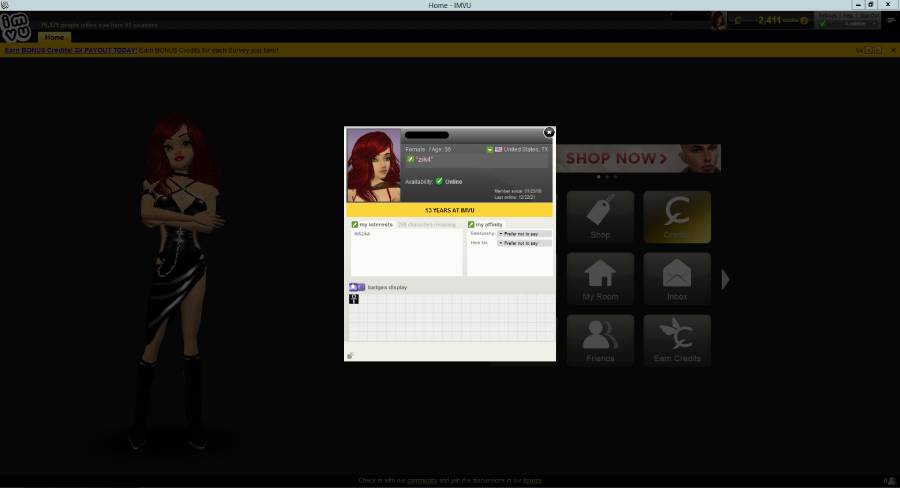Show next page of home tiles arrow
The height and width of the screenshot is (488, 900).
(725, 280)
